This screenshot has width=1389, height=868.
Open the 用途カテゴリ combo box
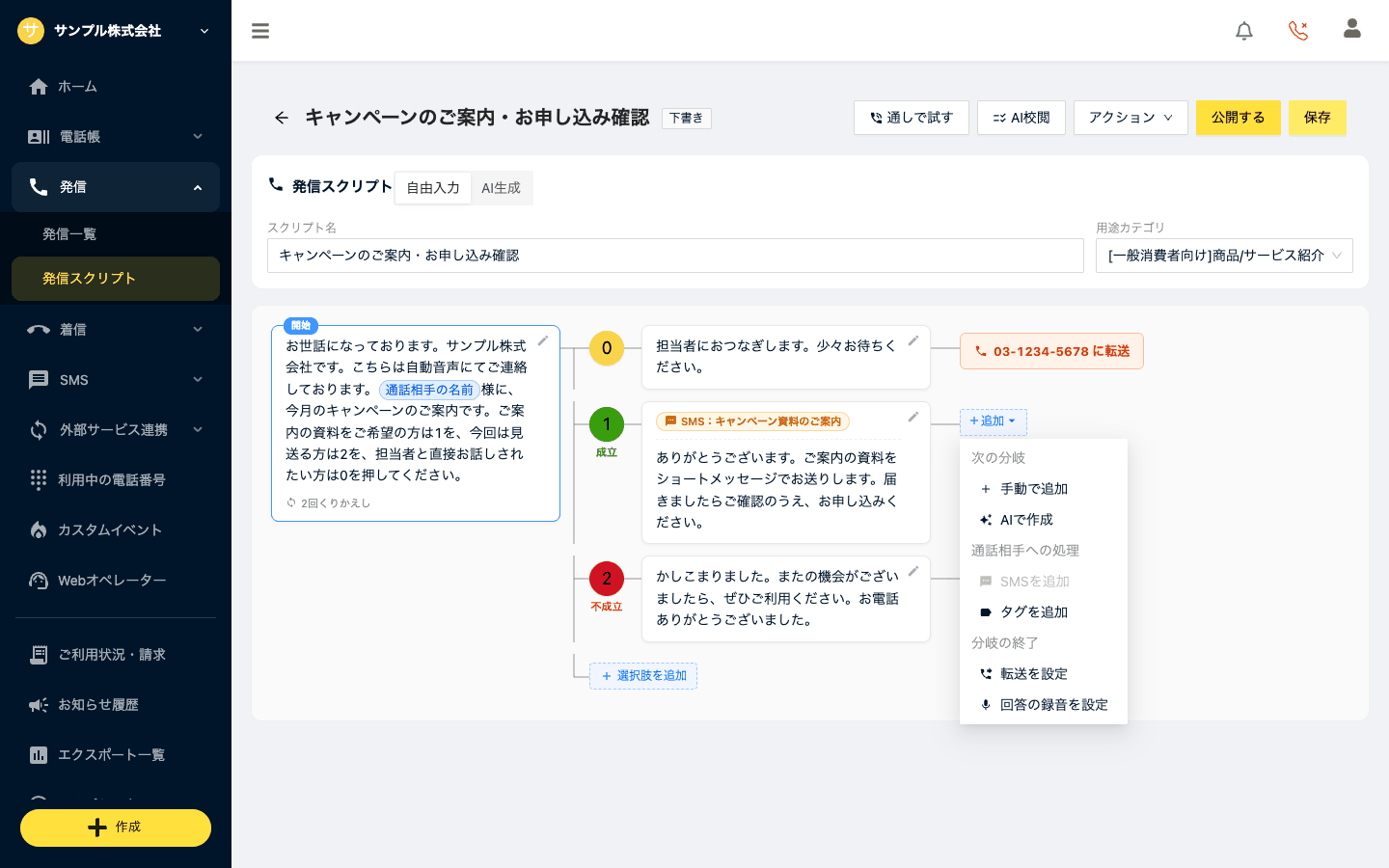pos(1224,256)
